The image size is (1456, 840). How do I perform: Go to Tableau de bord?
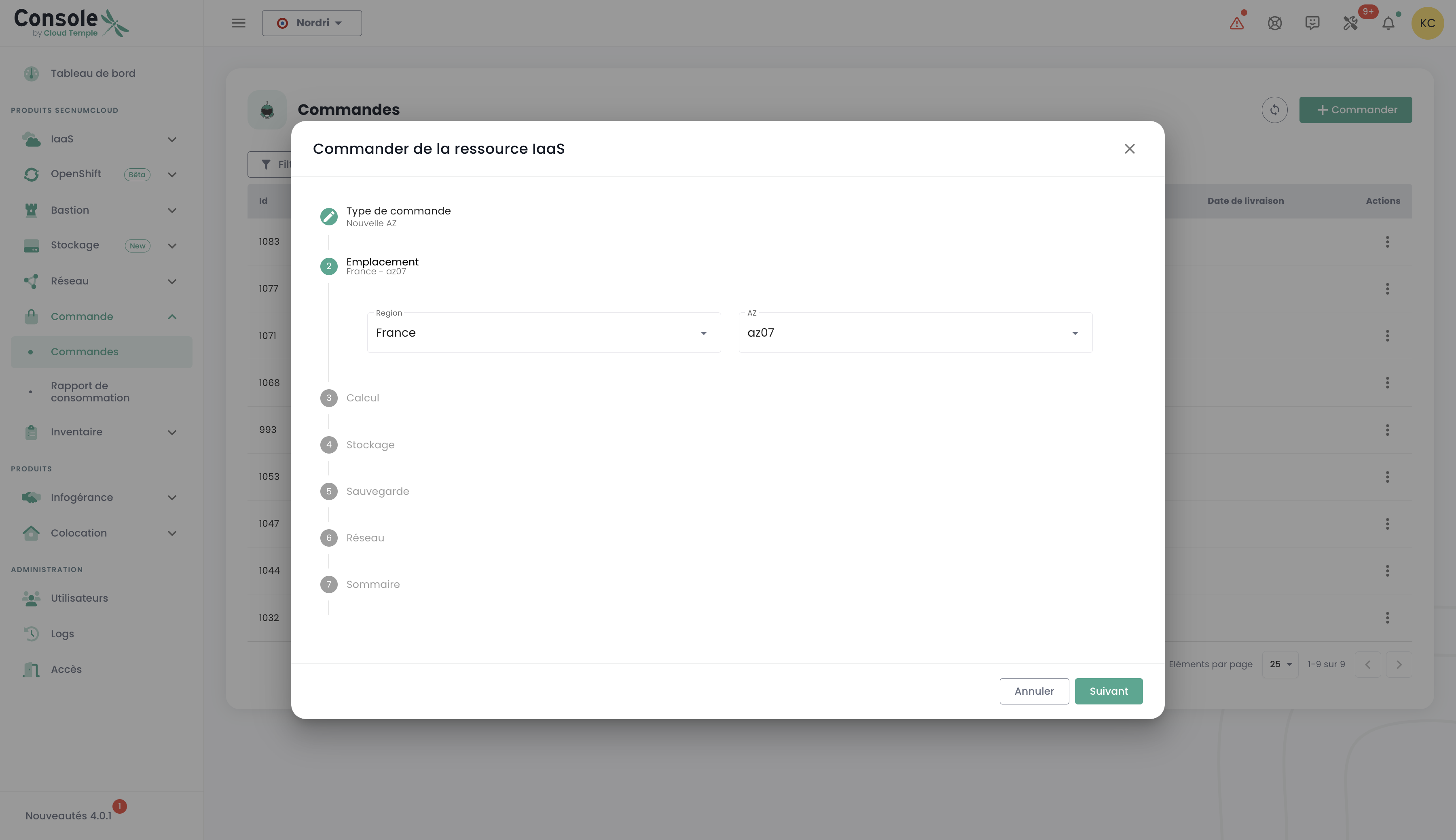tap(93, 73)
